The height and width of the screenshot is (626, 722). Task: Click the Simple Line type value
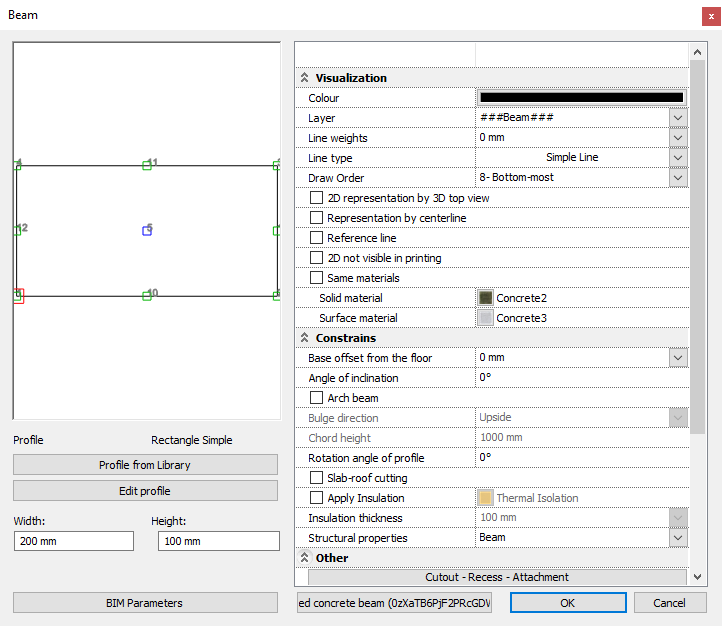click(572, 157)
